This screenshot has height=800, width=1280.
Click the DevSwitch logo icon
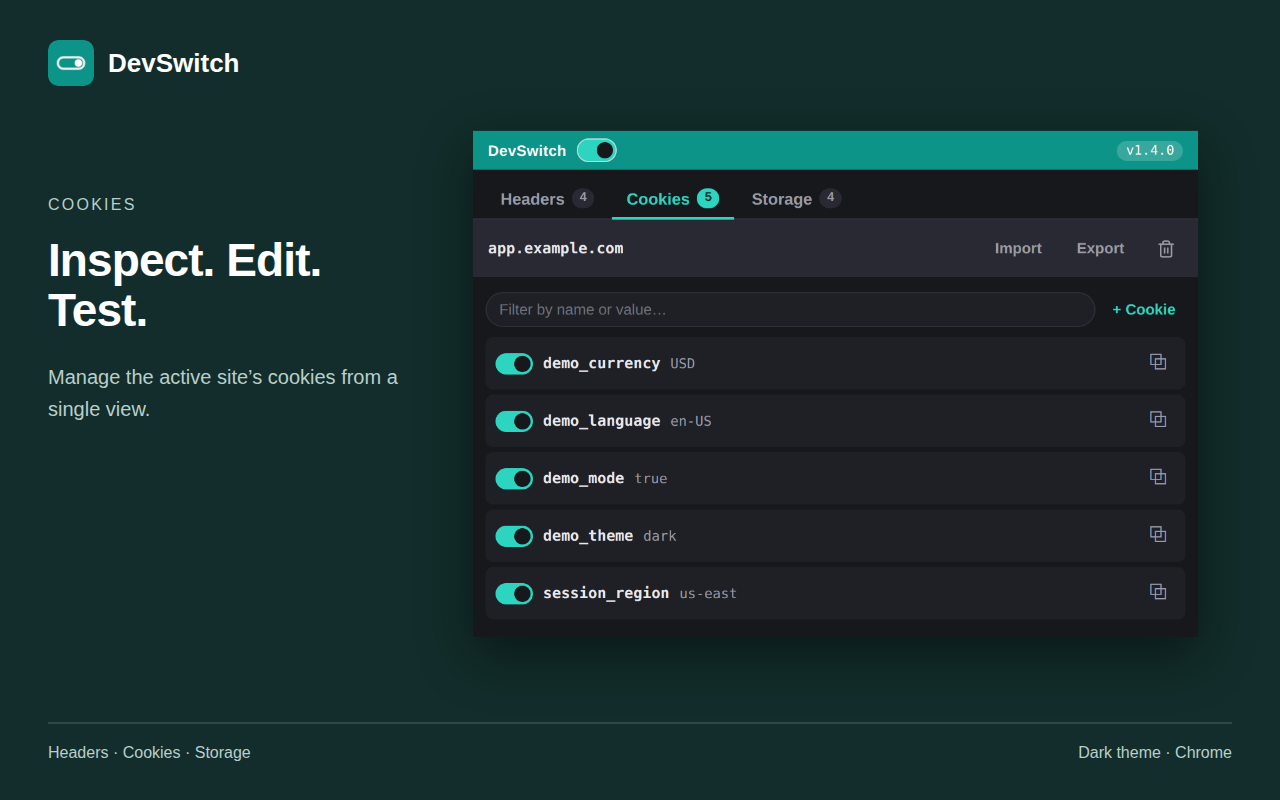coord(71,63)
